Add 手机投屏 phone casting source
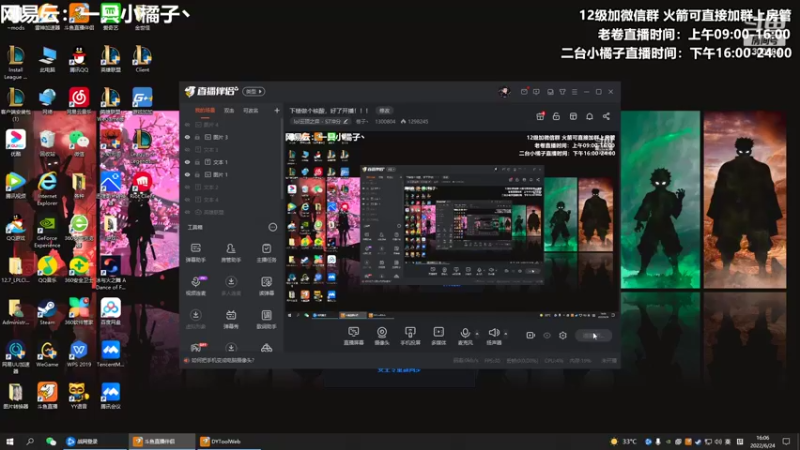This screenshot has height=450, width=800. click(410, 336)
